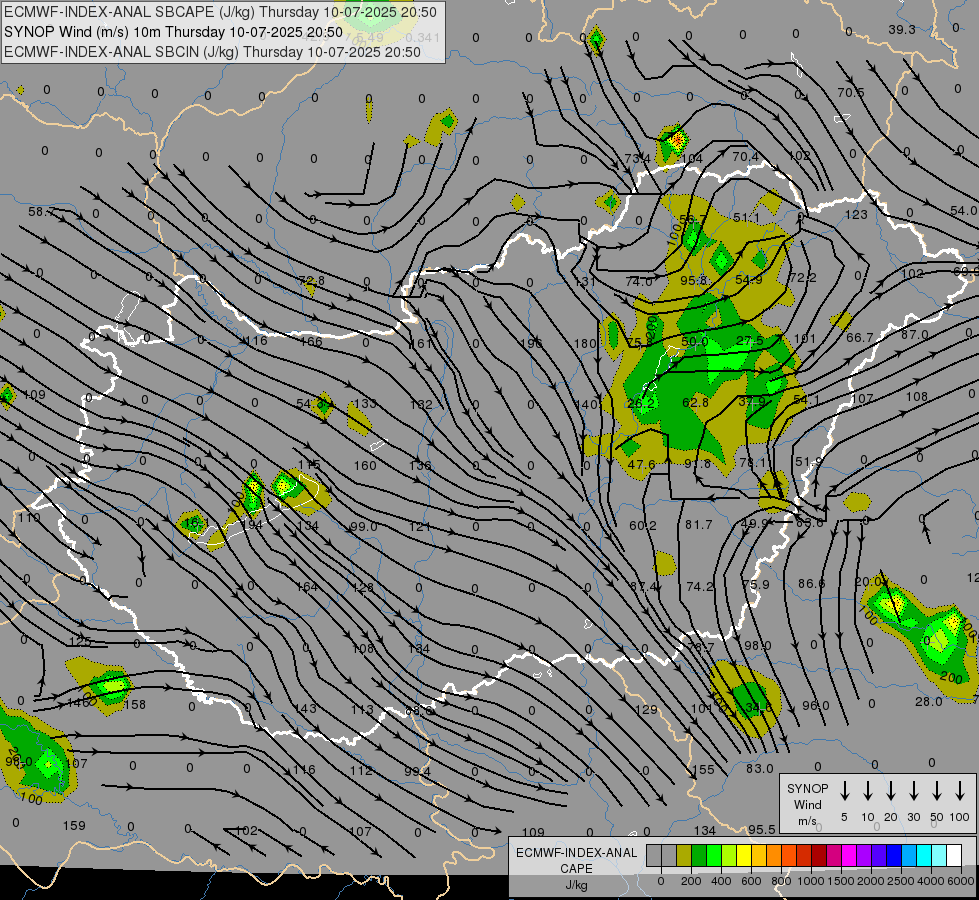Click the 400 tick label on CAPE scale
Viewport: 979px width, 900px height.
721,881
